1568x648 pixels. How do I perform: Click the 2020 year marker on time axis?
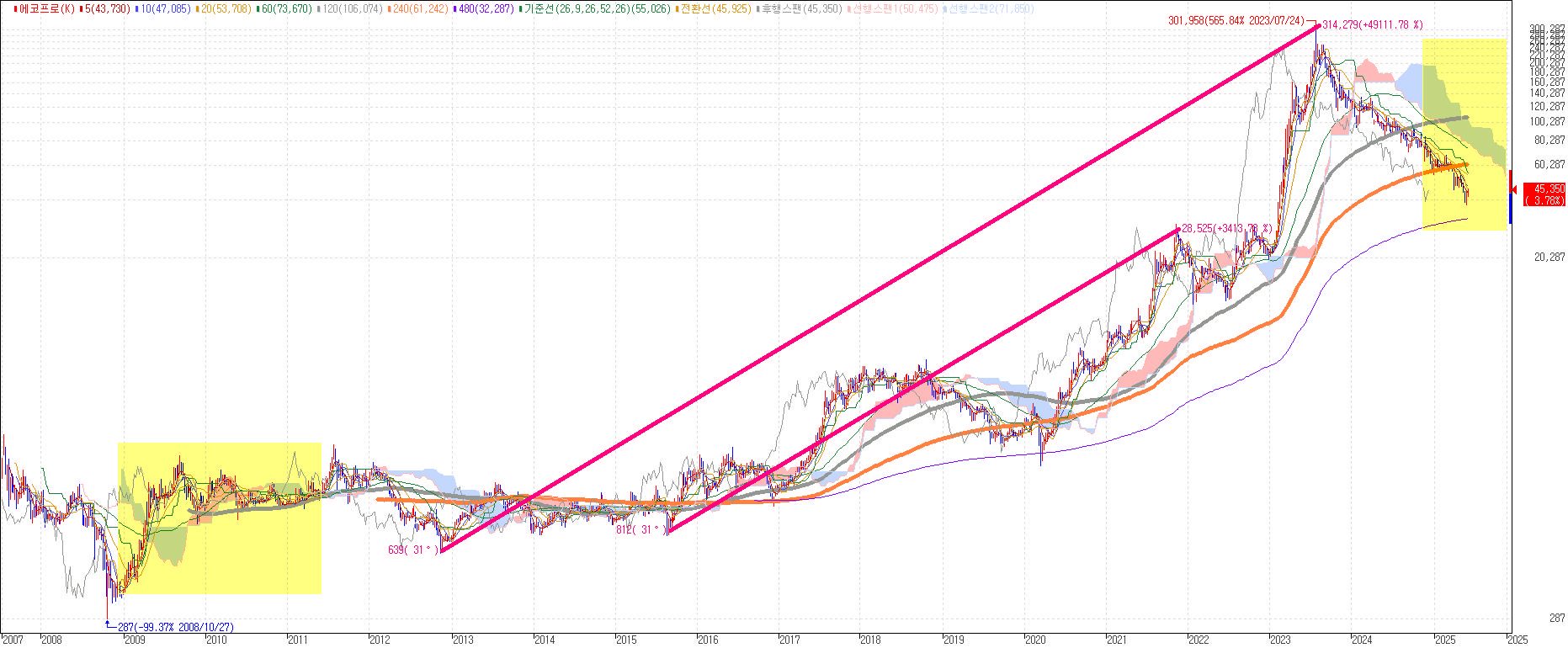(1036, 640)
